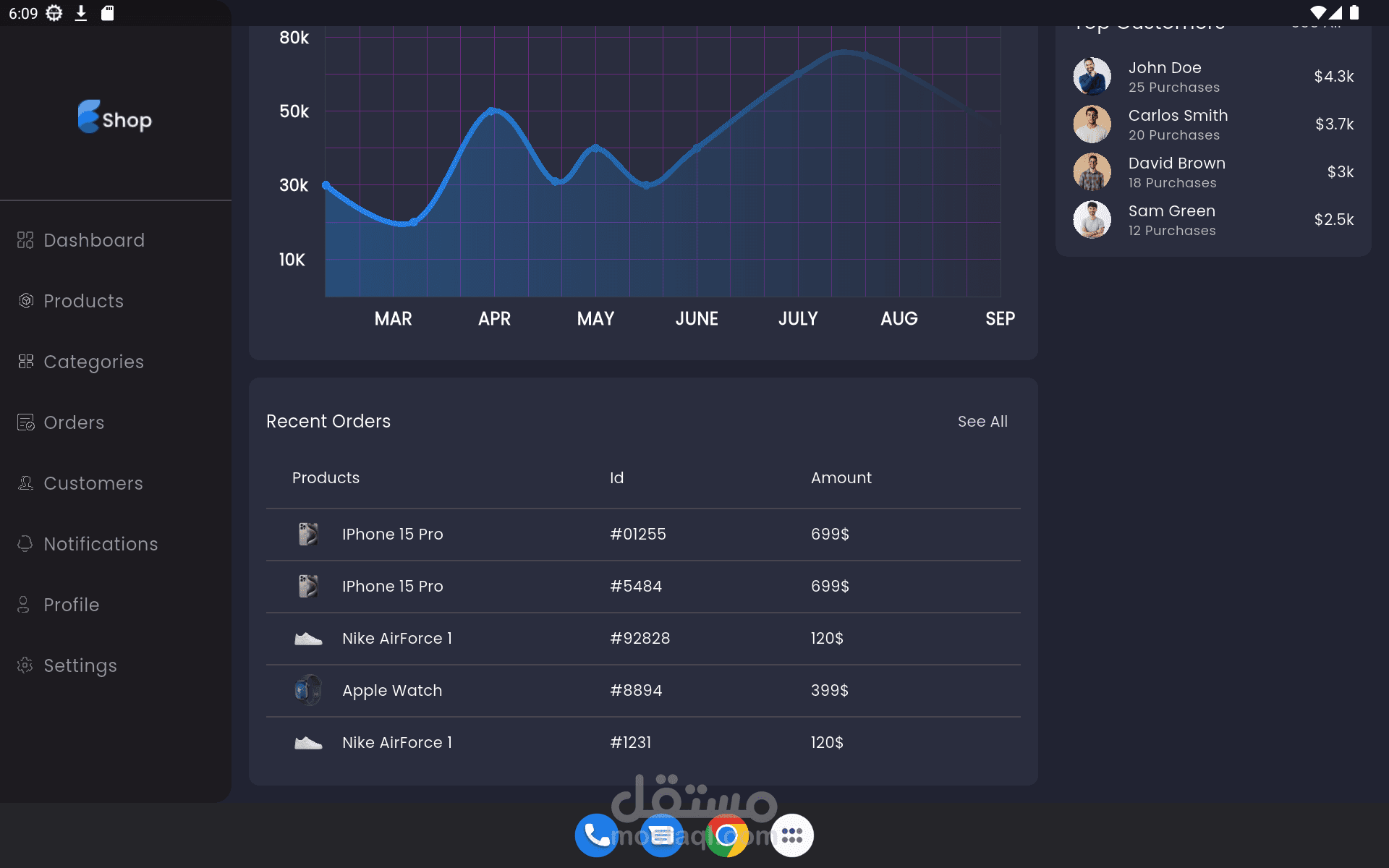Select John Doe's customer avatar
The width and height of the screenshot is (1389, 868).
coord(1092,77)
